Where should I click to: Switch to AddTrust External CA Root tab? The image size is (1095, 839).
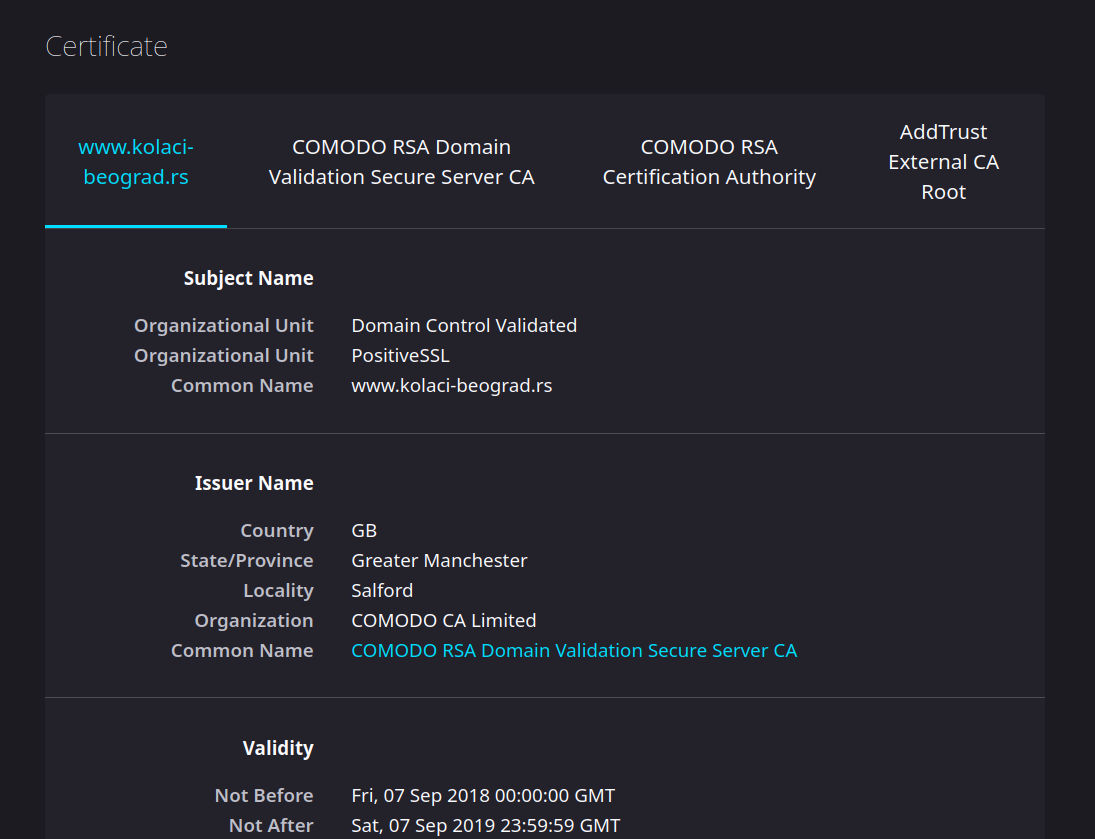943,161
